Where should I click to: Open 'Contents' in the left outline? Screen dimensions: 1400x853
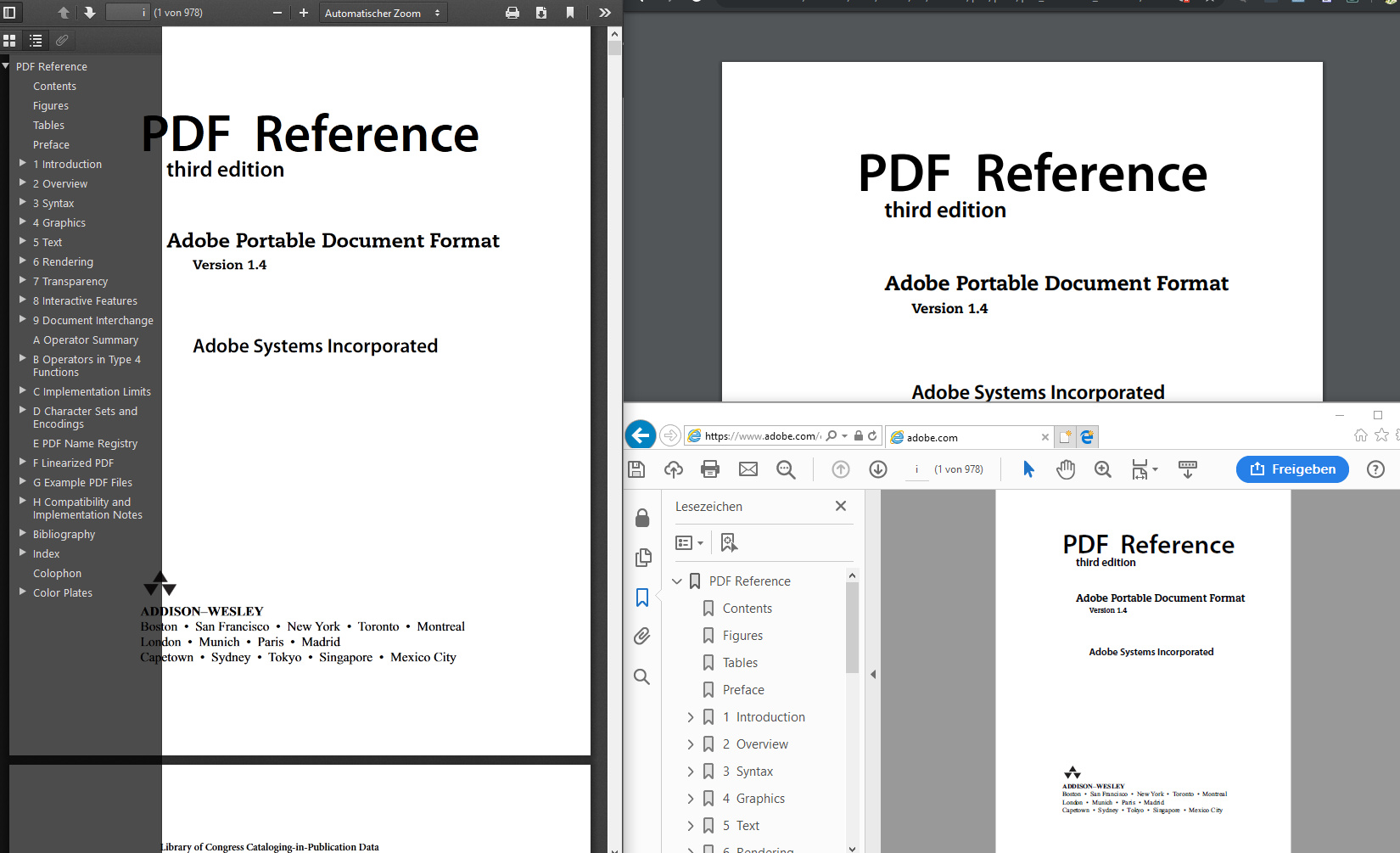pyautogui.click(x=54, y=87)
